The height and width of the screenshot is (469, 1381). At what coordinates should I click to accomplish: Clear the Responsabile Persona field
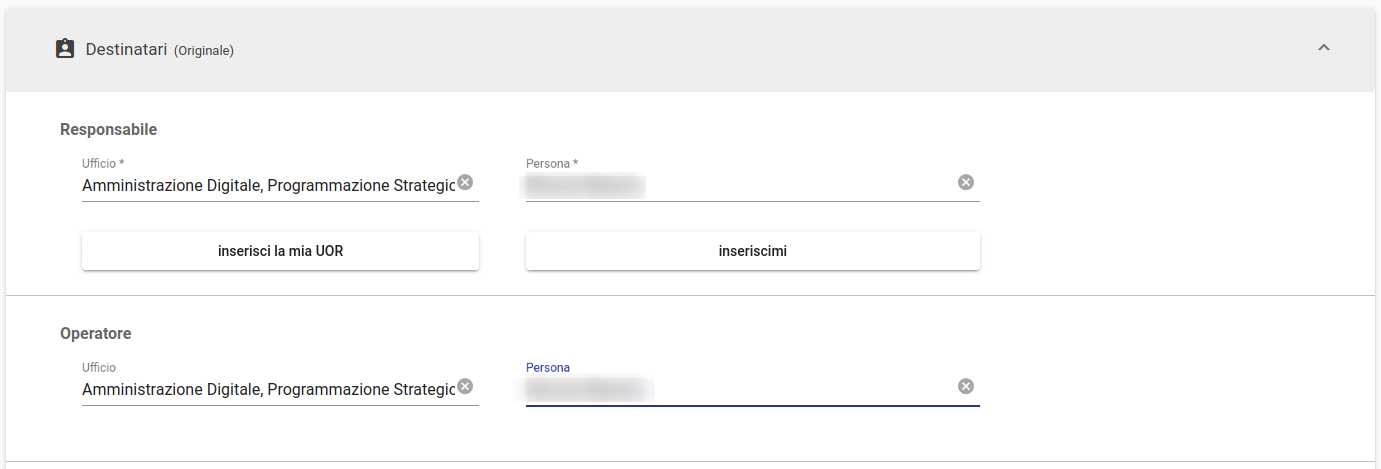point(966,182)
